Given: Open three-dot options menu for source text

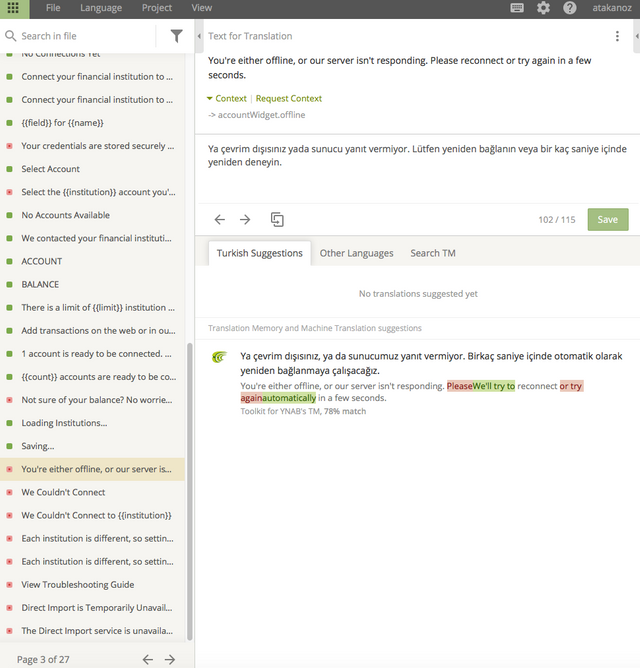Looking at the screenshot, I should point(617,36).
